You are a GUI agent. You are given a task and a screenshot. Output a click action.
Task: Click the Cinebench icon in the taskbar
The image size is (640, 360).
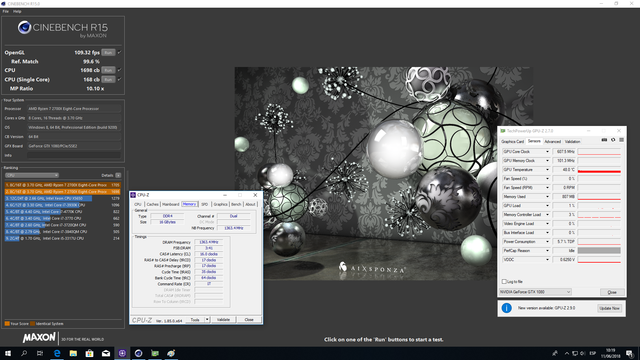tap(138, 353)
